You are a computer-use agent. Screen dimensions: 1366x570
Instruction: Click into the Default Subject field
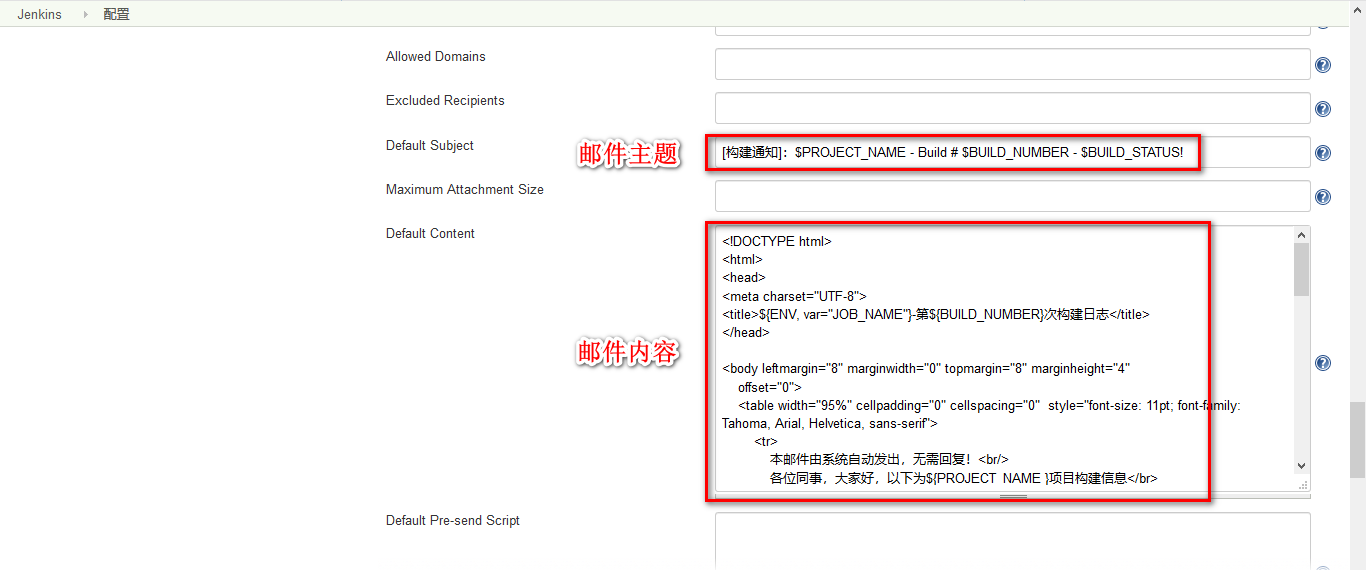coord(1012,152)
